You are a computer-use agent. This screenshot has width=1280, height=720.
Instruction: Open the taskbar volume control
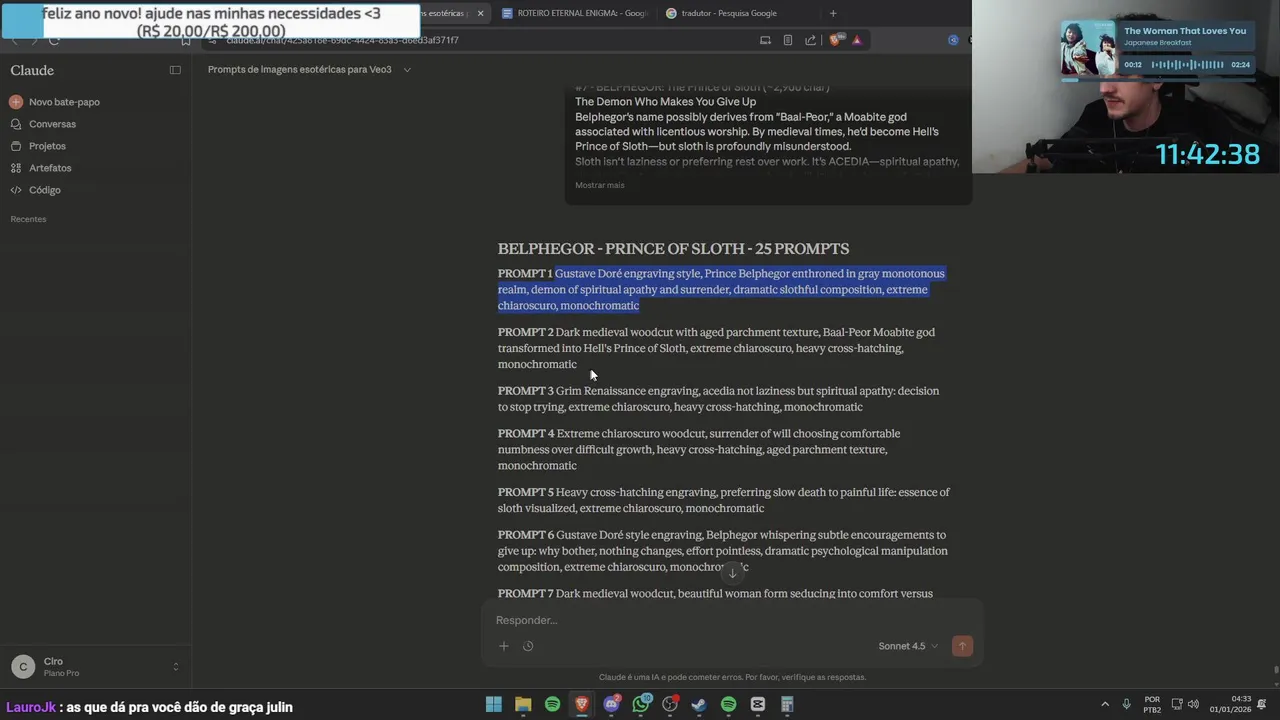(1193, 704)
